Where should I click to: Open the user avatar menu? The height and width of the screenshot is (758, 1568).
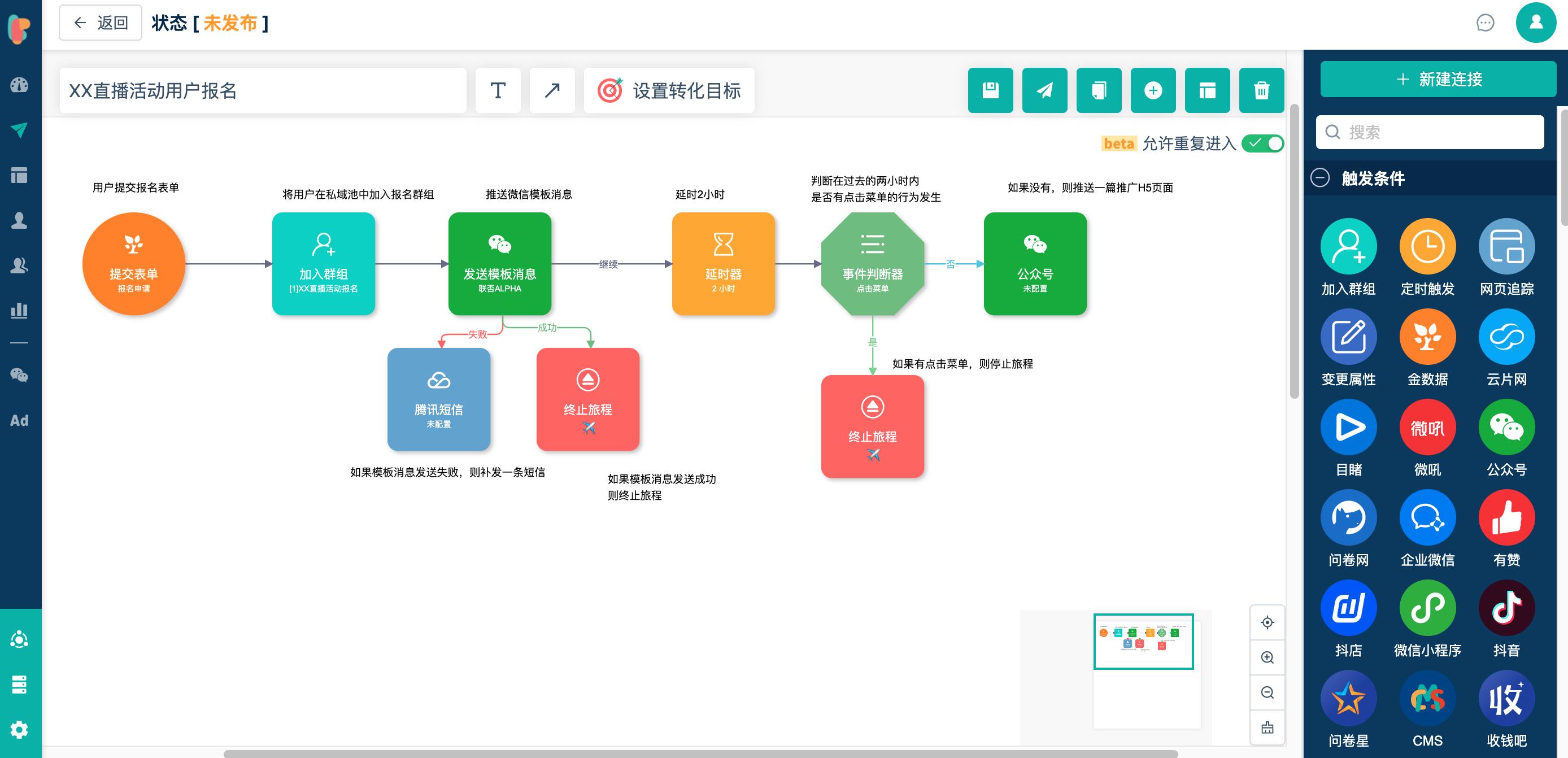click(x=1536, y=23)
